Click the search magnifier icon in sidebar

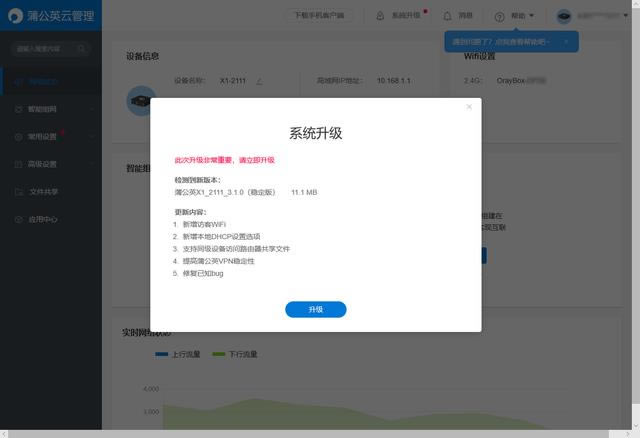82,48
